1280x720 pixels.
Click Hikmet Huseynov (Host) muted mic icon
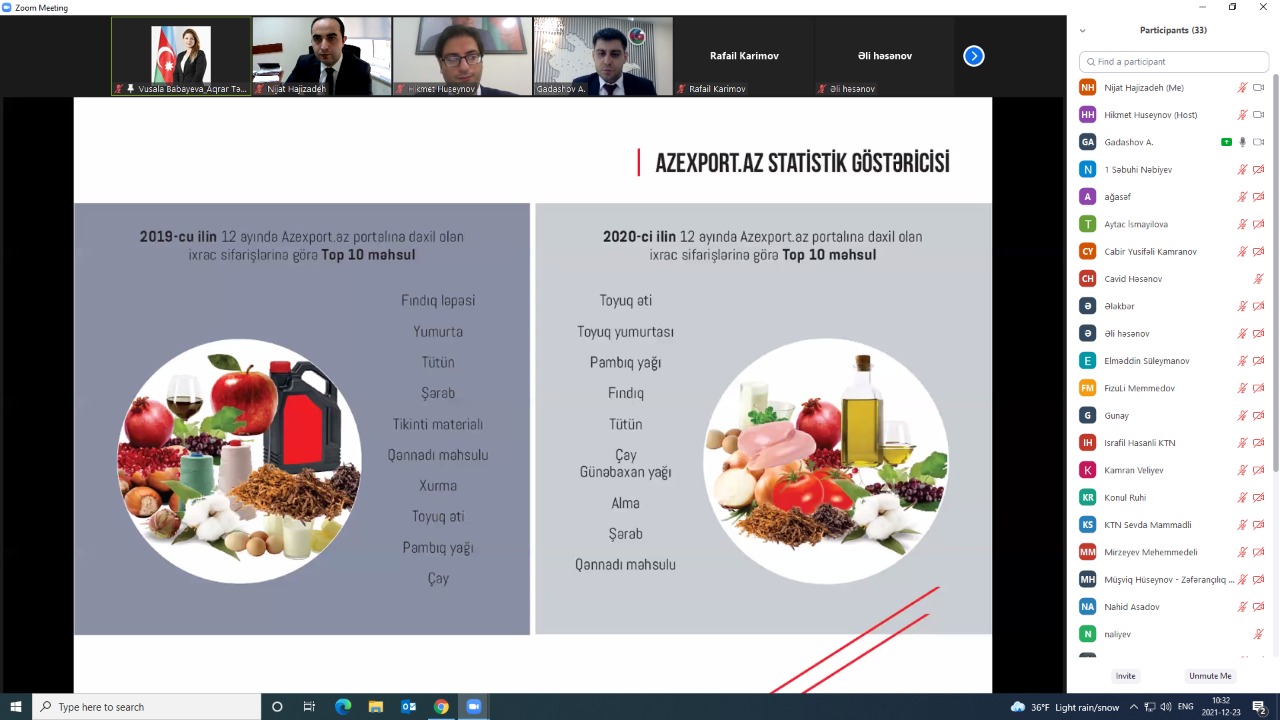[1243, 115]
